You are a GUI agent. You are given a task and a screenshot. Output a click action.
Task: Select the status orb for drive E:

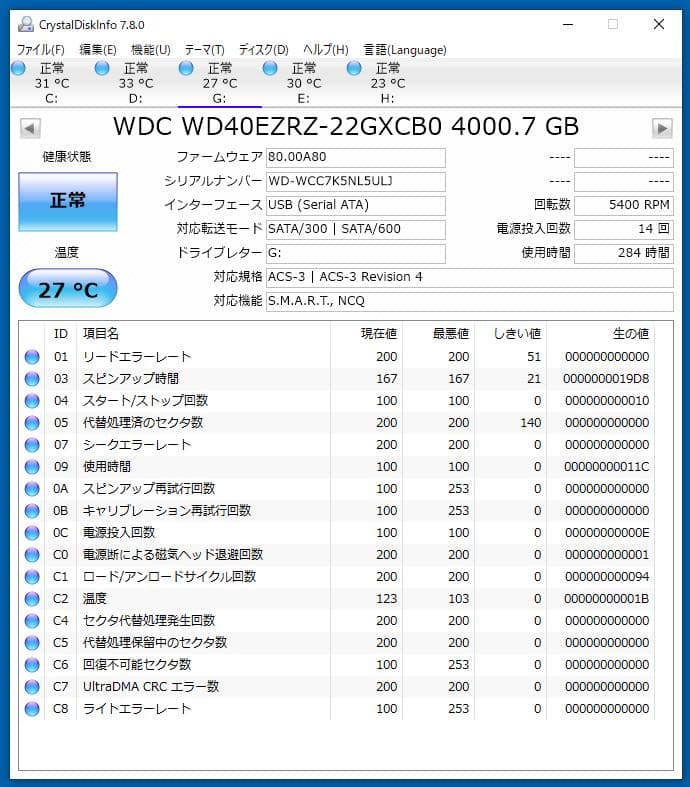coord(270,68)
